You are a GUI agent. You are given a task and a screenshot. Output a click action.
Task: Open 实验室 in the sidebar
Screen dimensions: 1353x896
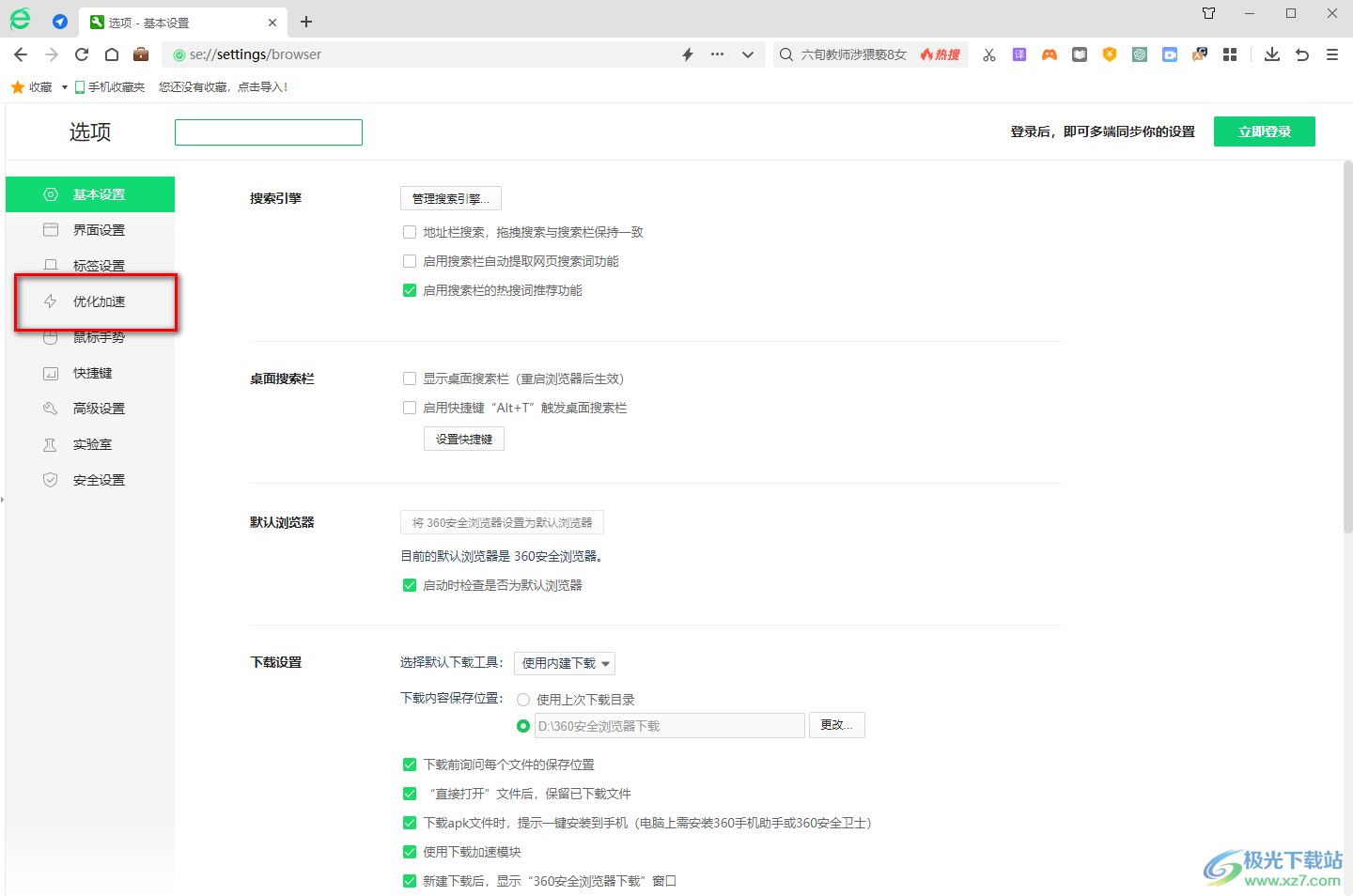pos(90,444)
